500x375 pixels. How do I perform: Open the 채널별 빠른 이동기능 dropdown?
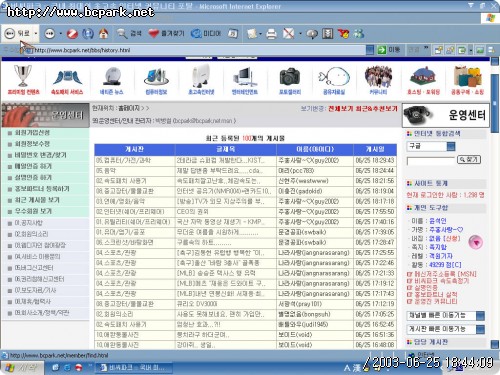(446, 315)
